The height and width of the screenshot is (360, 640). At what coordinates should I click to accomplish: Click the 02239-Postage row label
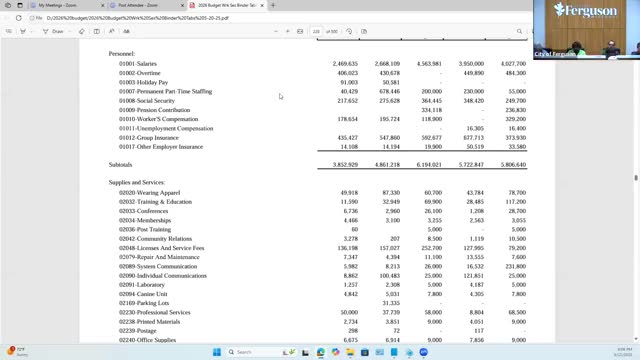tap(138, 331)
